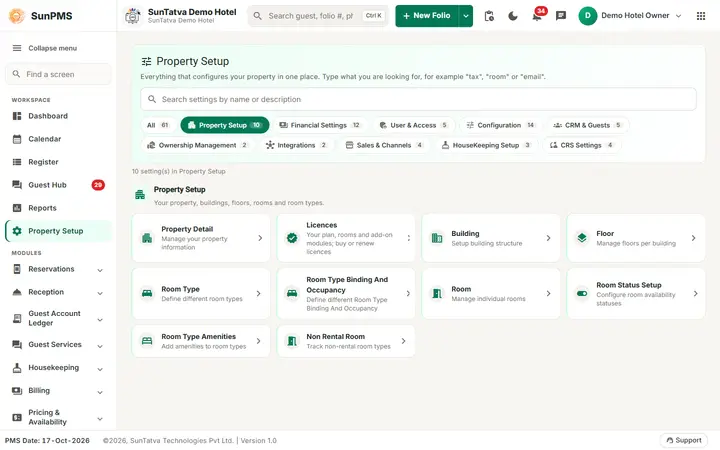Open Register in the sidebar

click(x=58, y=162)
